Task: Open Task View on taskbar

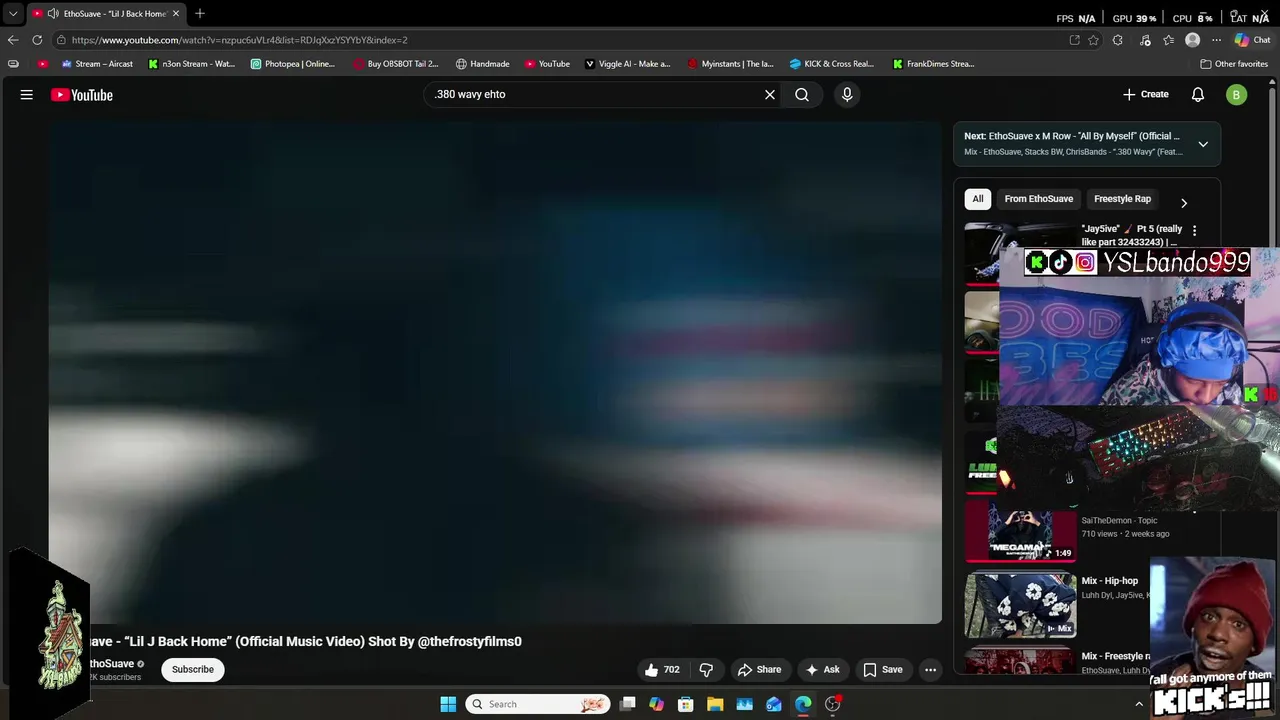Action: coord(627,704)
